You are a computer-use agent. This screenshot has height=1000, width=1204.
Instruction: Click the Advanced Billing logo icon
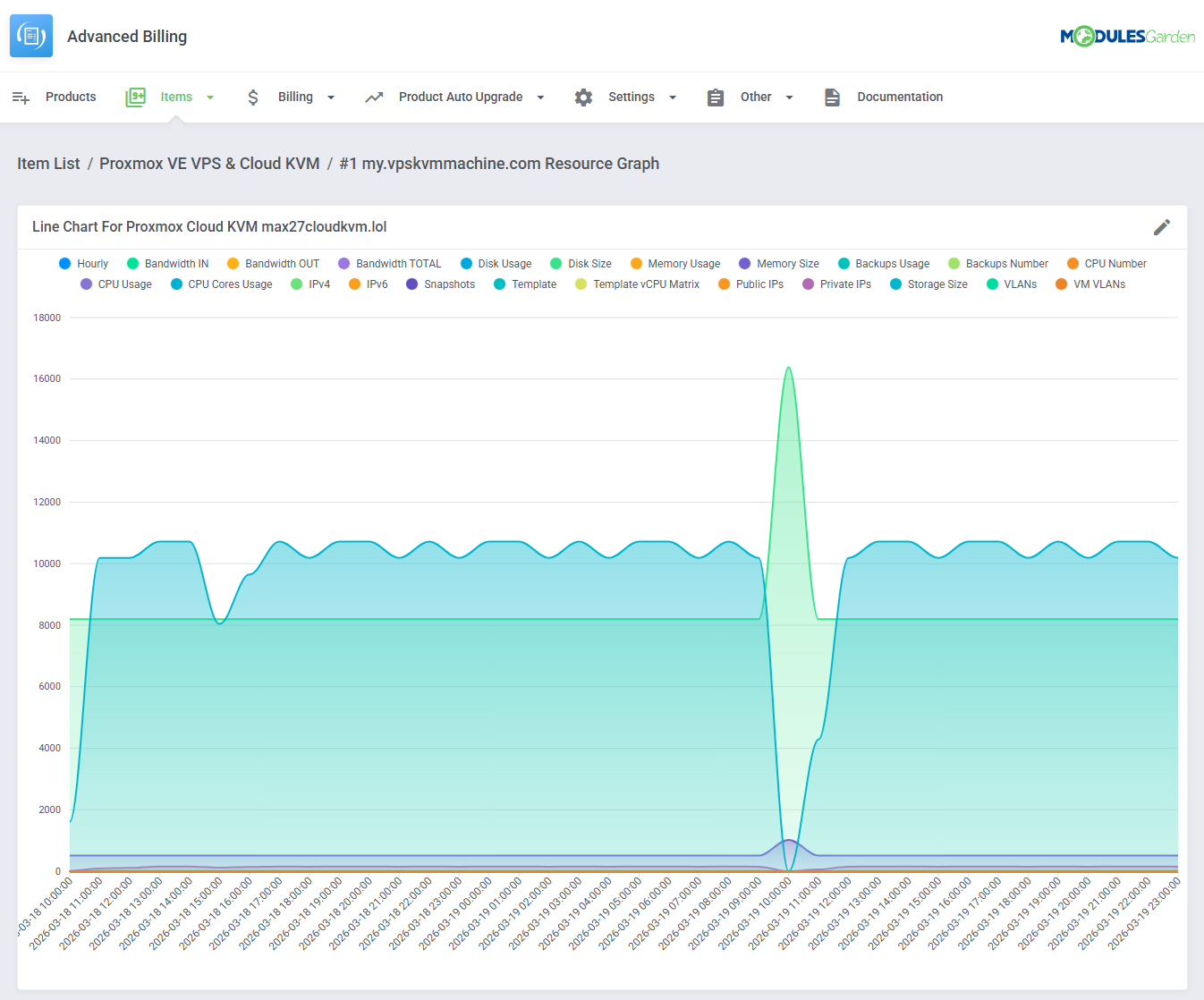[x=31, y=36]
